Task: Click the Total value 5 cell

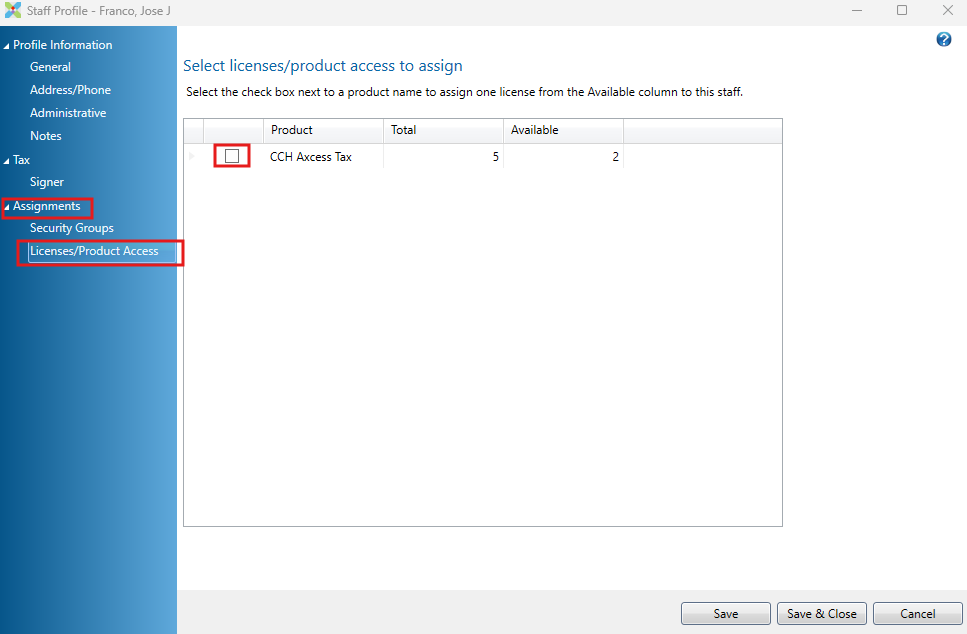Action: (x=443, y=157)
